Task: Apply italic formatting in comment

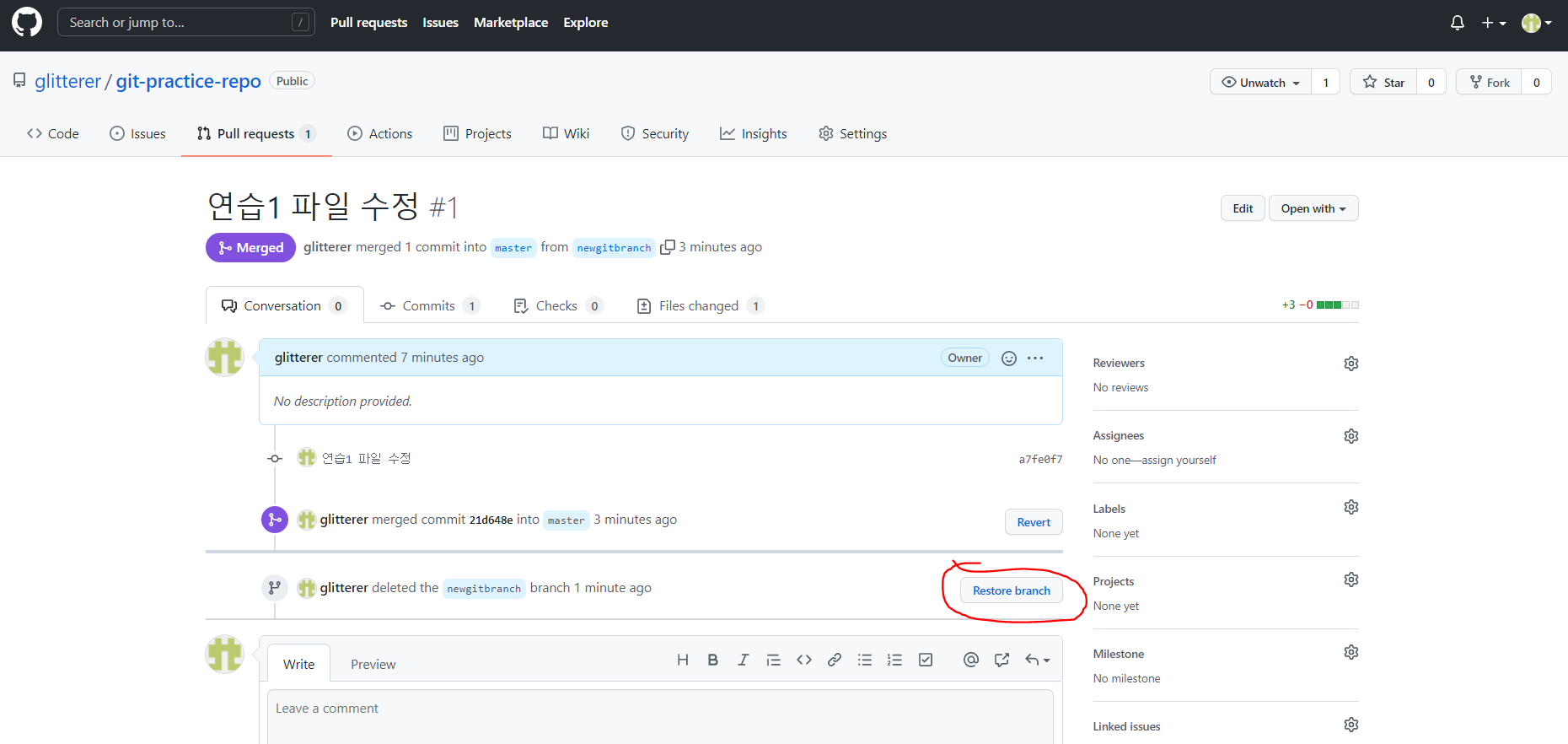Action: point(743,660)
